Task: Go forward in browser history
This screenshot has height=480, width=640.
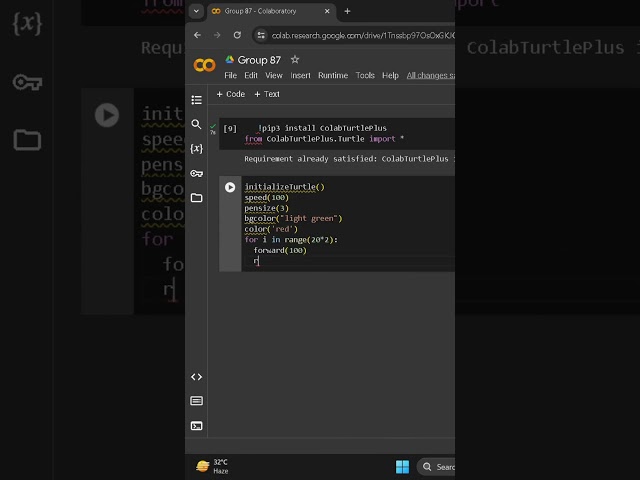Action: point(217,35)
